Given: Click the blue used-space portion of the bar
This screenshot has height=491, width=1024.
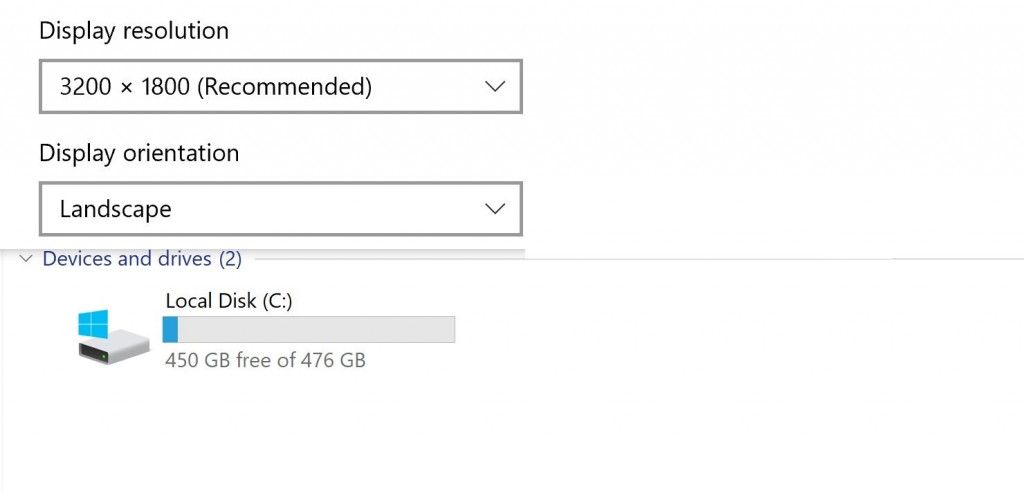Looking at the screenshot, I should [x=170, y=329].
